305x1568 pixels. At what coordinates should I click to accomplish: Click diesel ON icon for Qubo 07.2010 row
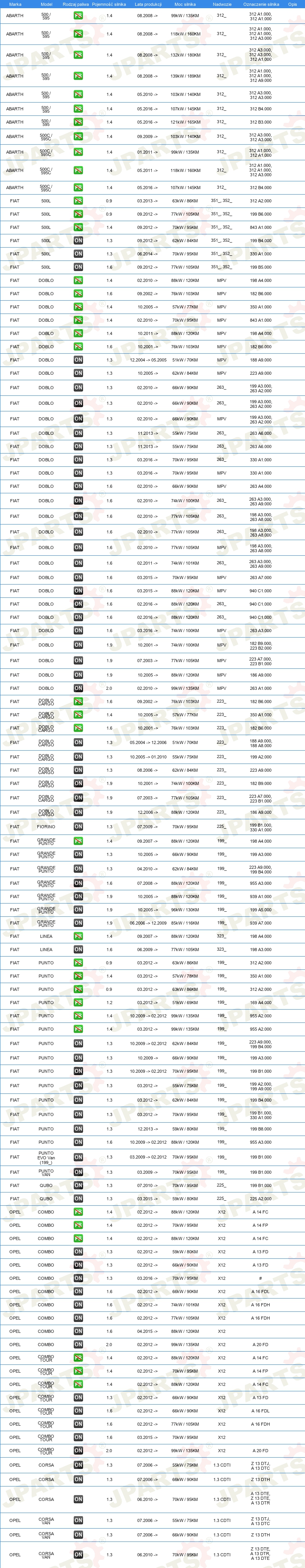point(78,1185)
